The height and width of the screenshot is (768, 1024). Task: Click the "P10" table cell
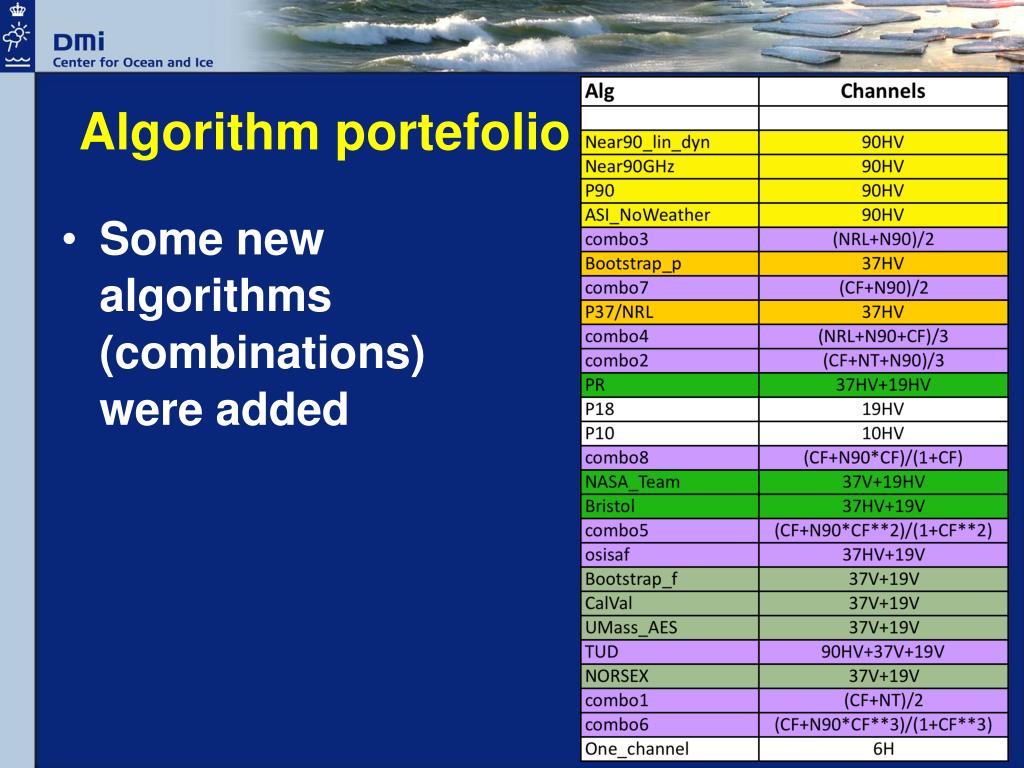pos(670,434)
